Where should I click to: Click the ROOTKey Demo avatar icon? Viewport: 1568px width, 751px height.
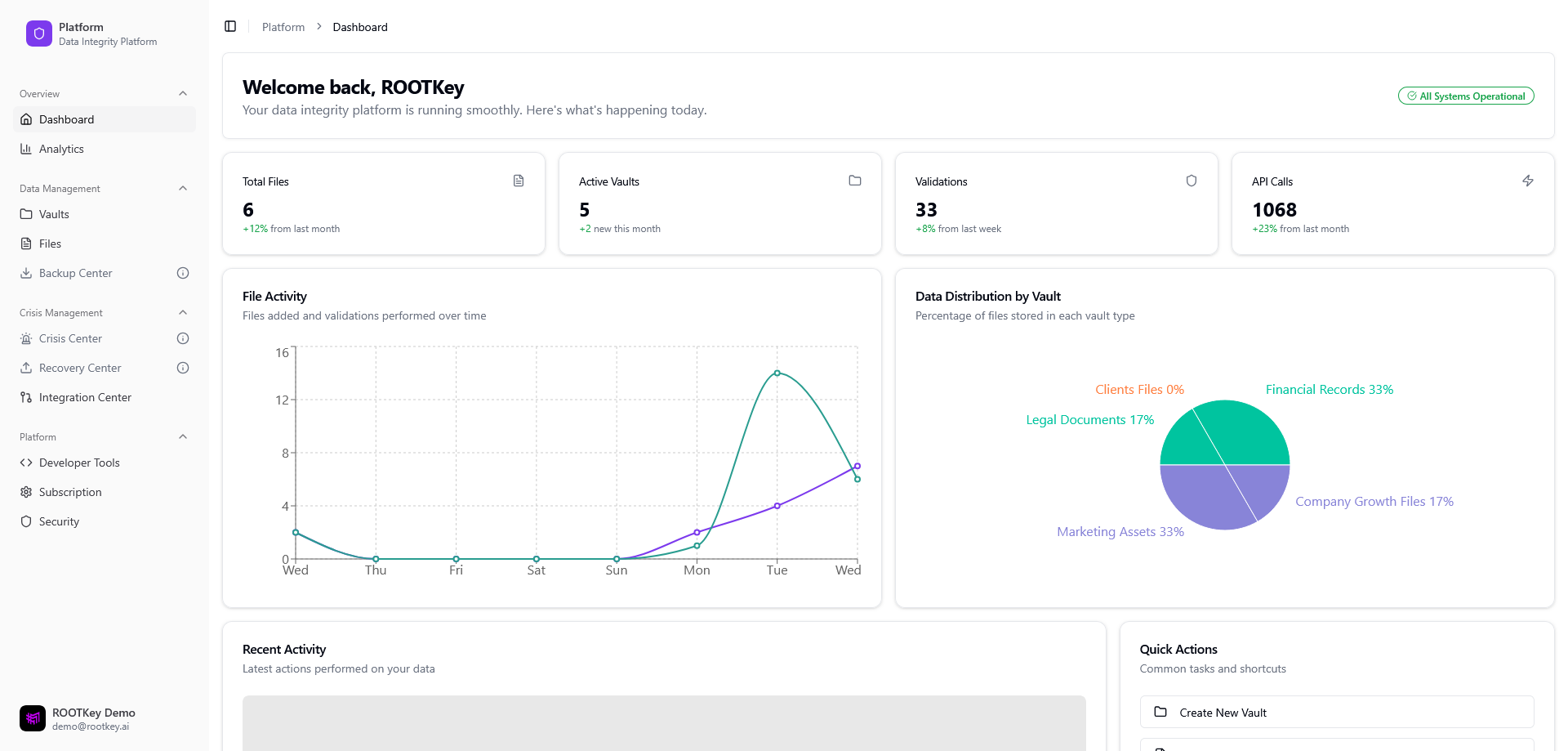point(33,718)
